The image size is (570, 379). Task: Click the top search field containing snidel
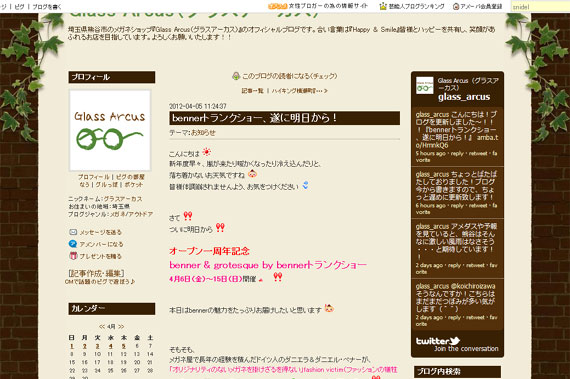(x=540, y=7)
